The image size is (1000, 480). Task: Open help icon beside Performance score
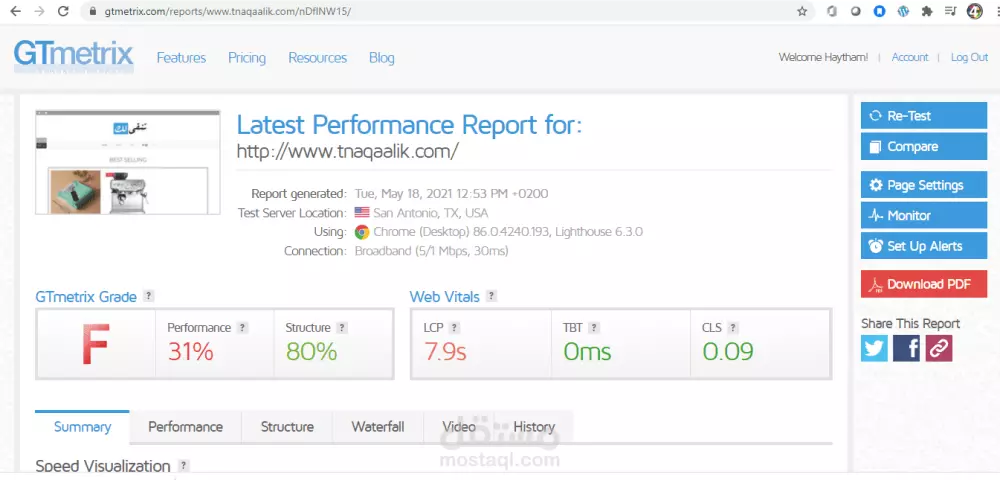tap(242, 328)
